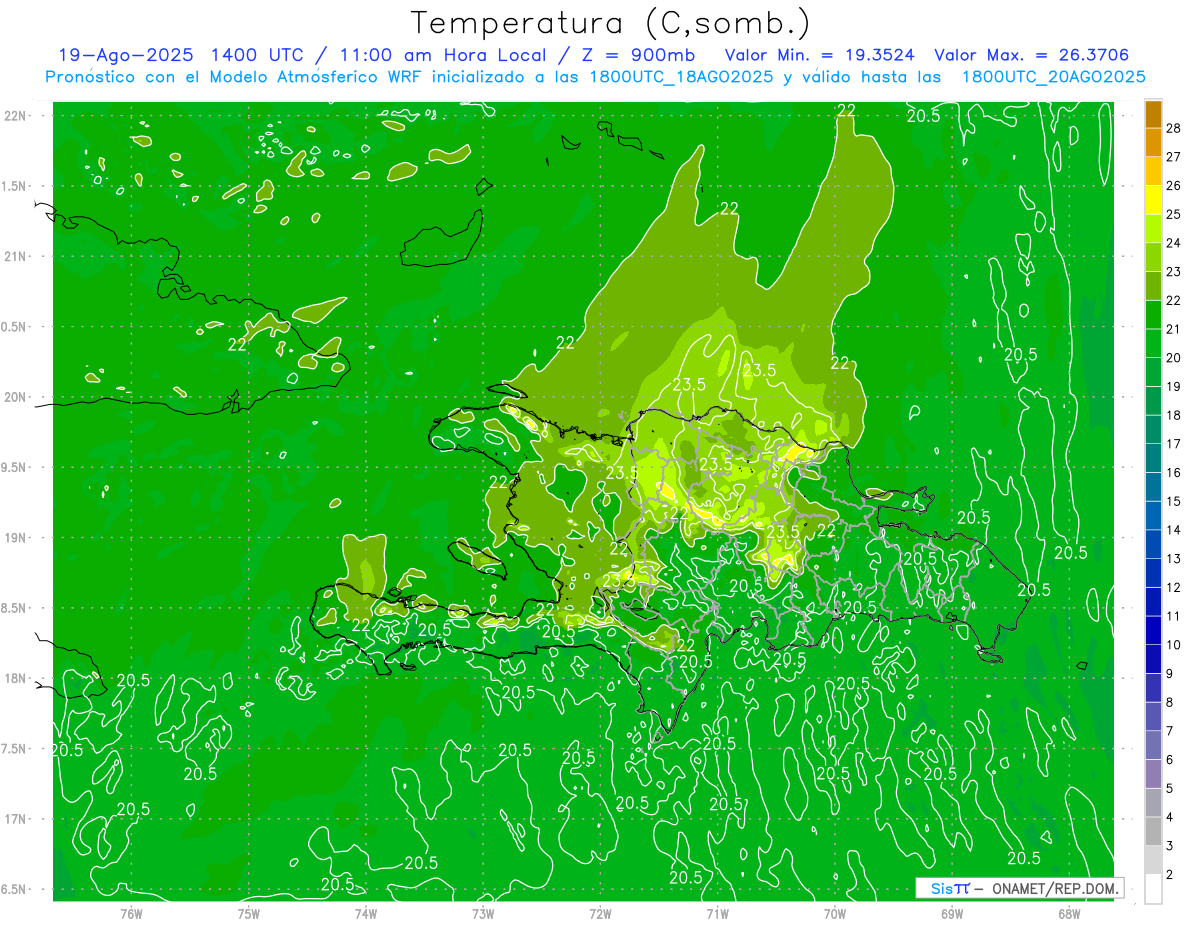Click the '21N' latitude axis label

(15, 256)
